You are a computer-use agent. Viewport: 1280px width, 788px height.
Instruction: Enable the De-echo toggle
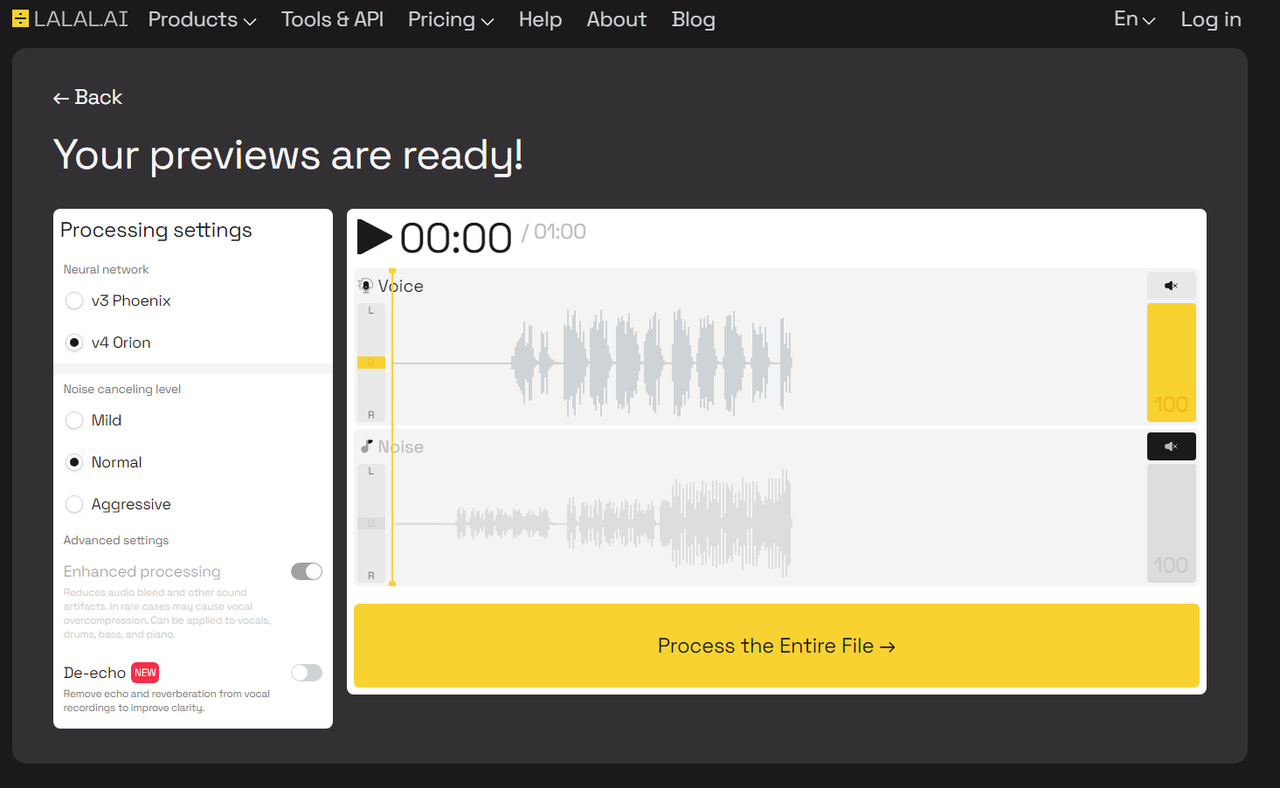pyautogui.click(x=306, y=672)
